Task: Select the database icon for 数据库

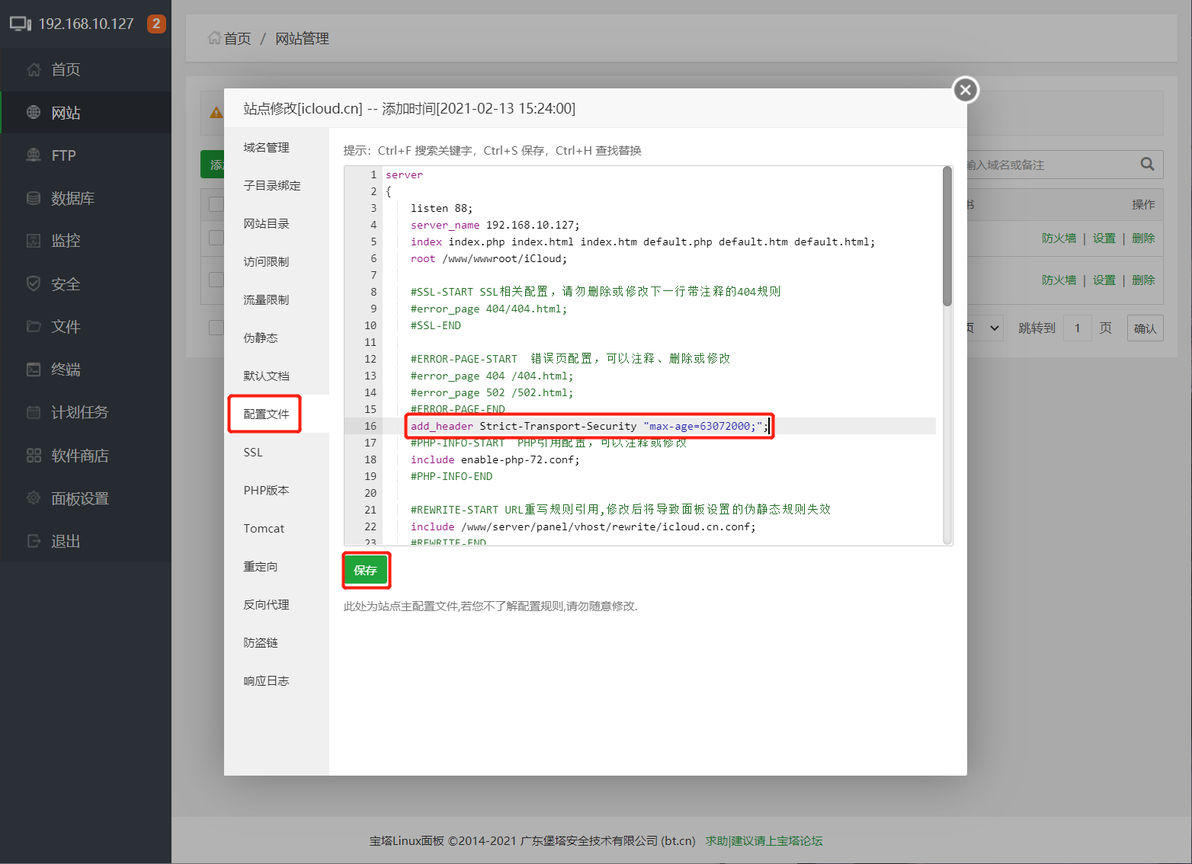Action: [x=33, y=198]
